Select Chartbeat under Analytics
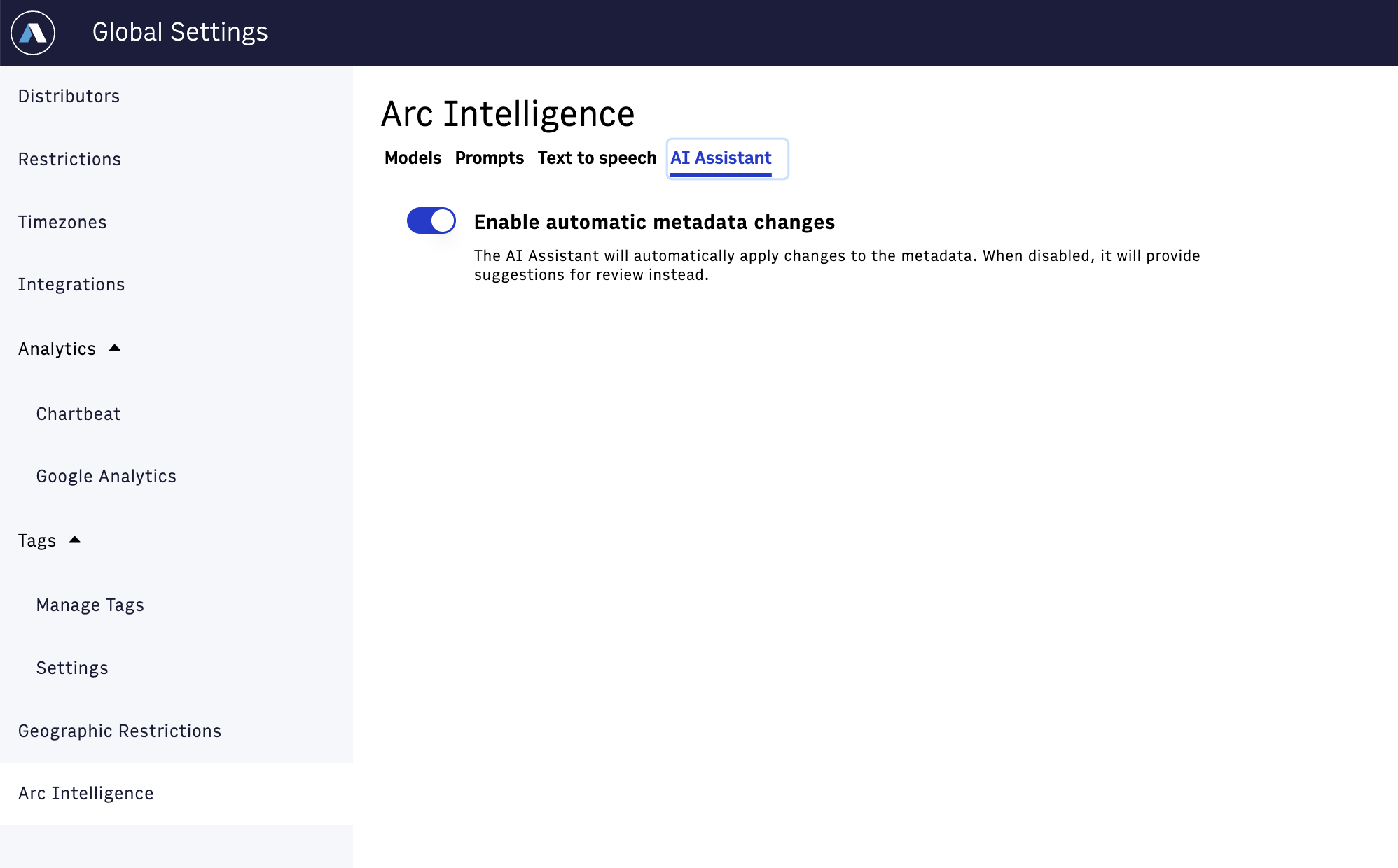 (78, 414)
